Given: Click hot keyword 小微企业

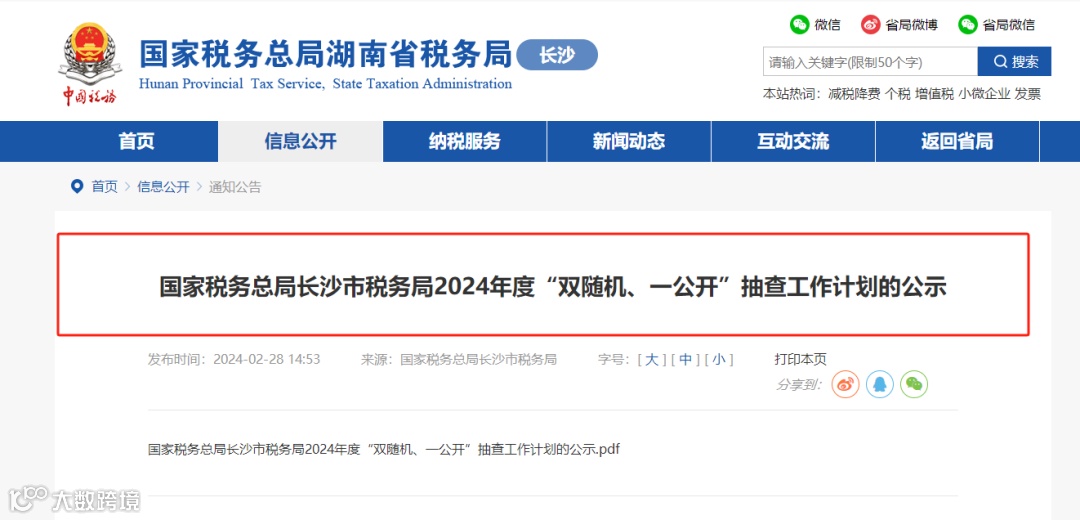Looking at the screenshot, I should 984,94.
